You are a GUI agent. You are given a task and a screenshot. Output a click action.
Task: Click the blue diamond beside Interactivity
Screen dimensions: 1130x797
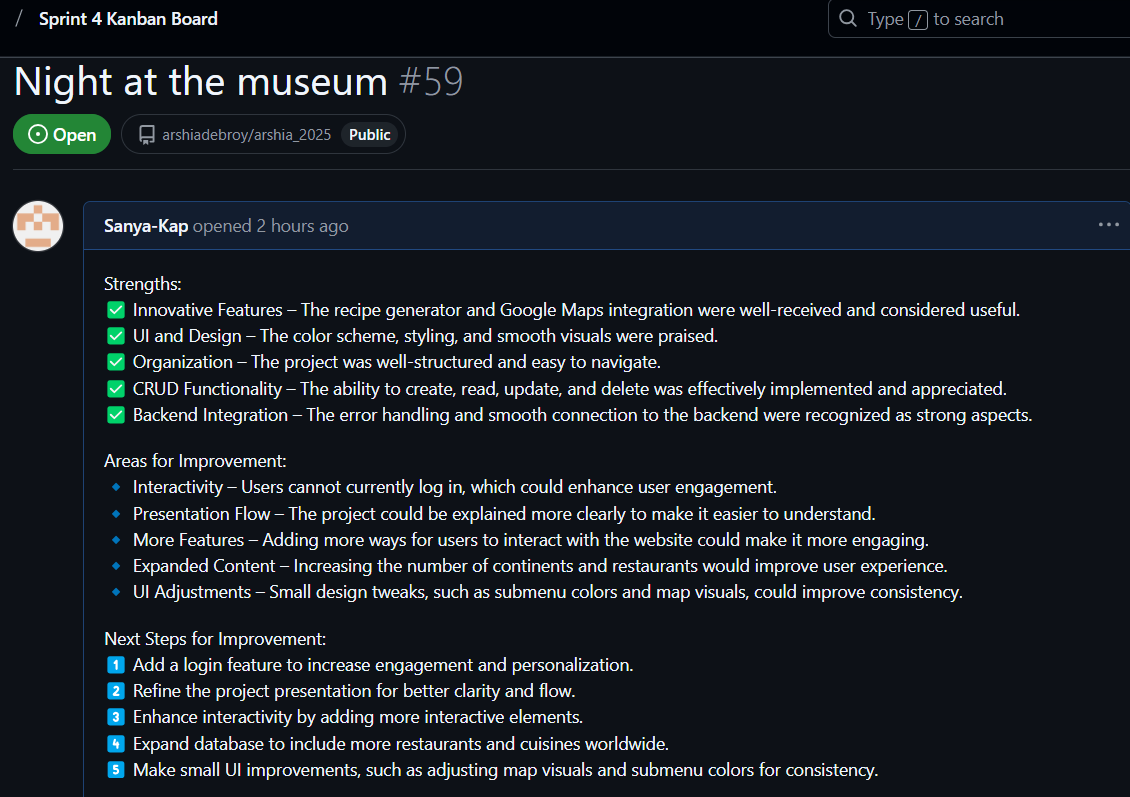(116, 487)
